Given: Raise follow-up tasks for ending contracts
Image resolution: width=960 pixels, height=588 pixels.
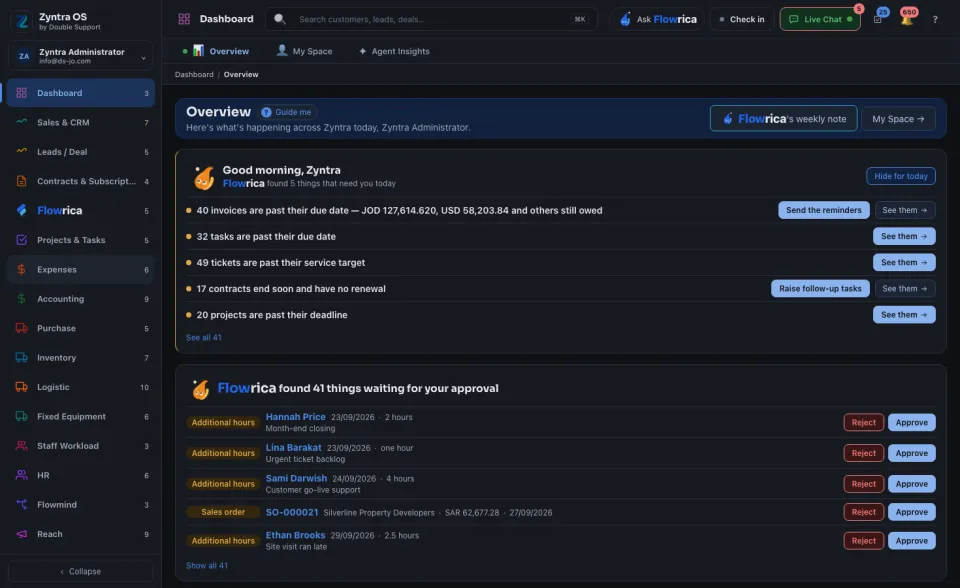Looking at the screenshot, I should [x=820, y=288].
